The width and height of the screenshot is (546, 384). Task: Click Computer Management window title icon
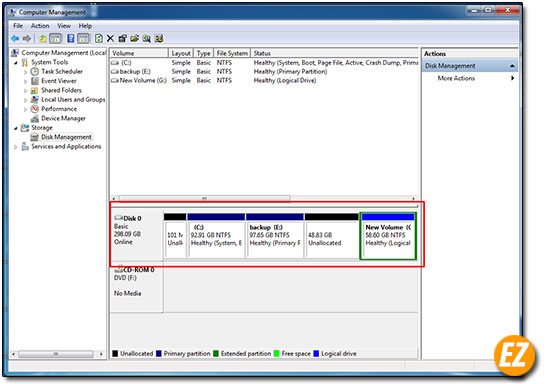[x=13, y=13]
